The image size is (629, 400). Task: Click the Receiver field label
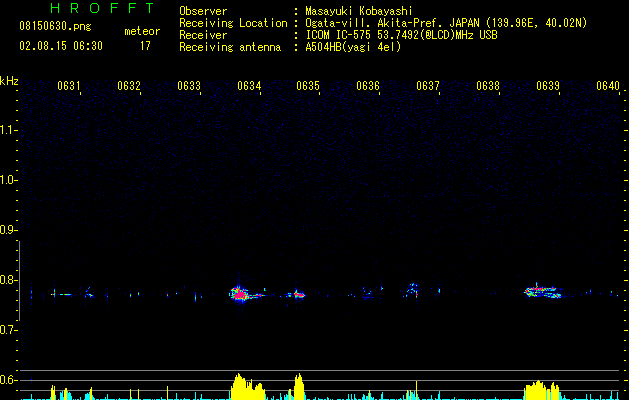203,35
